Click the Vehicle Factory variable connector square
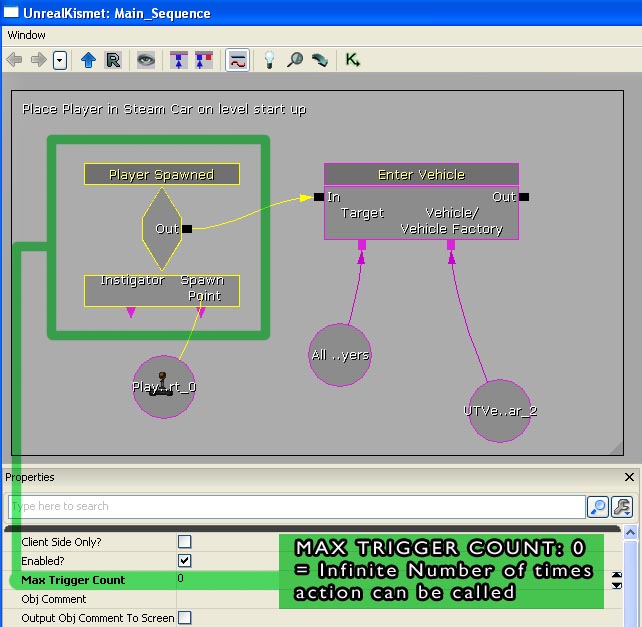Image resolution: width=642 pixels, height=627 pixels. (451, 245)
